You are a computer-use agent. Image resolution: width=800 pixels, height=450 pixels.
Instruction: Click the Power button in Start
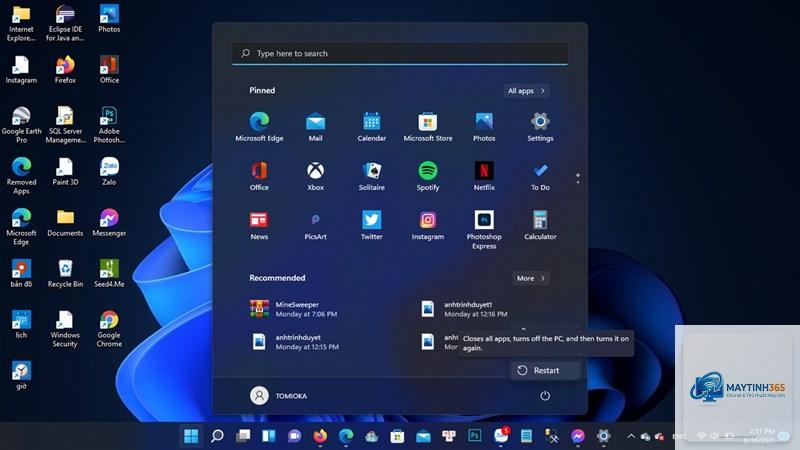[545, 395]
